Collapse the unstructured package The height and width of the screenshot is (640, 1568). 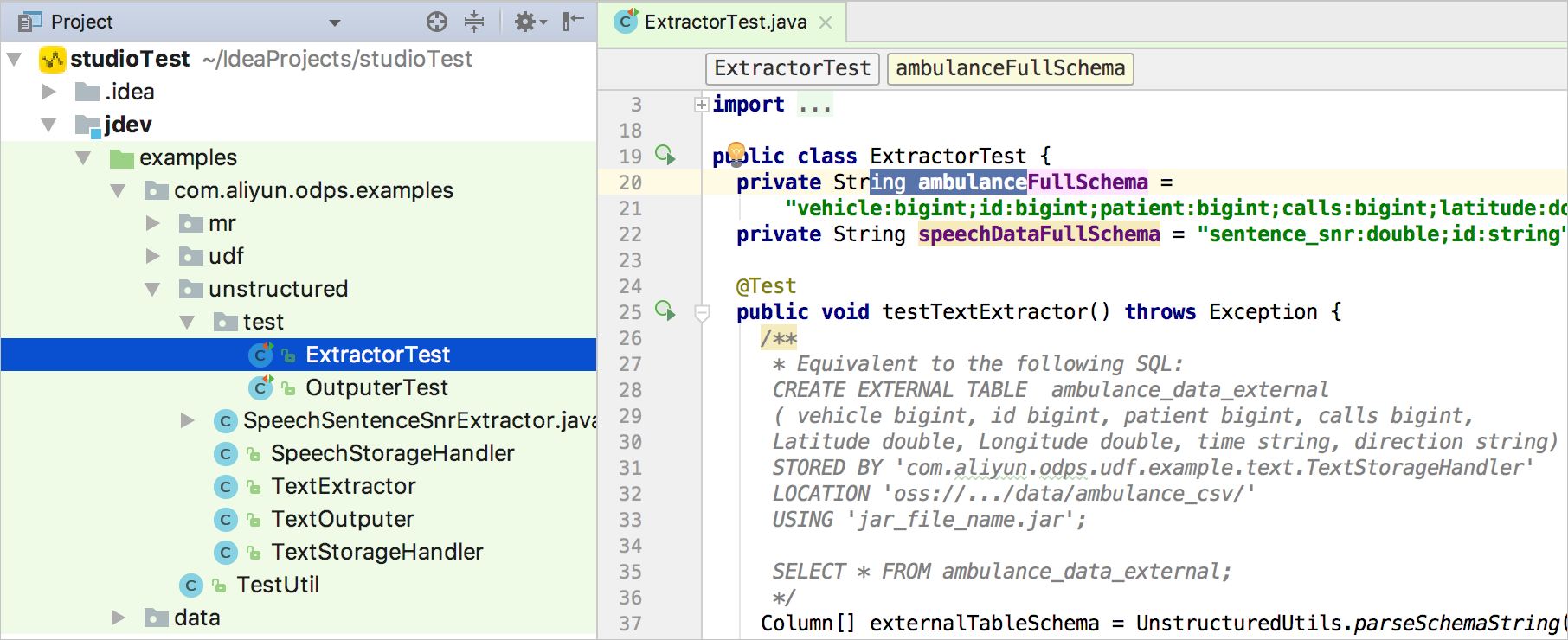click(x=153, y=289)
